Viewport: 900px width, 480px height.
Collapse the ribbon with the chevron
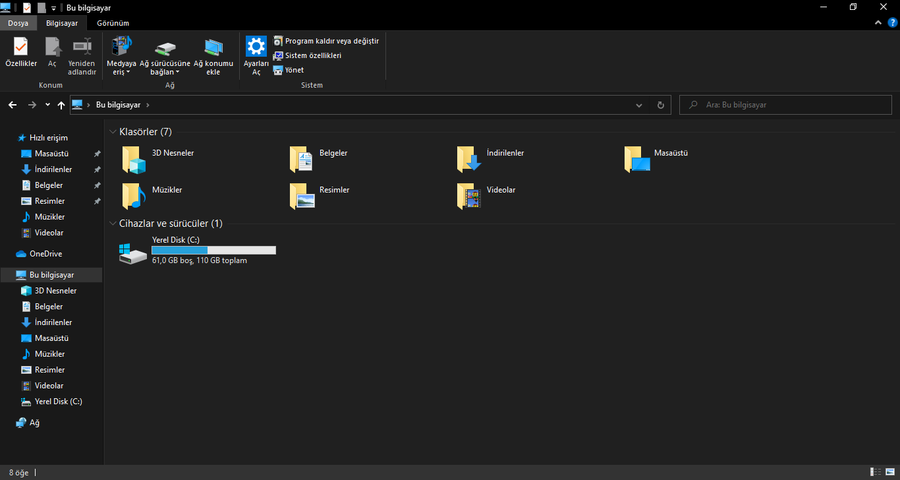click(x=876, y=22)
